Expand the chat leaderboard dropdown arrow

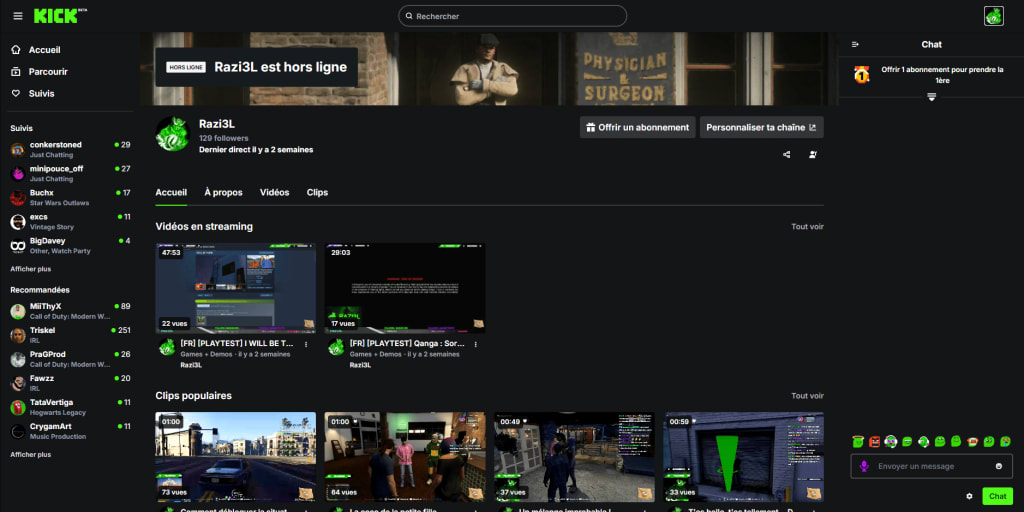[x=932, y=97]
